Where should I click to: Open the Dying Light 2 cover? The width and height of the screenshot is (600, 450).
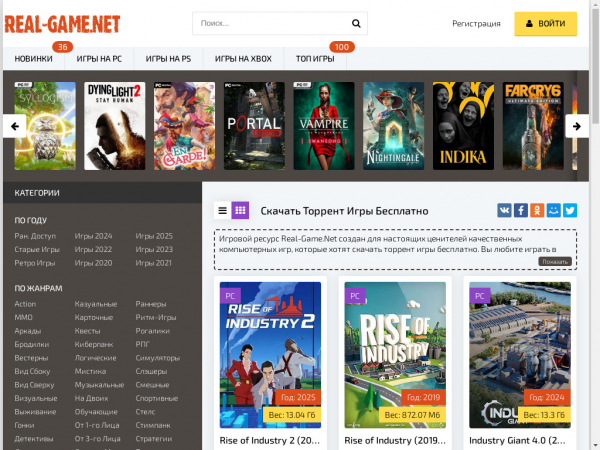coord(115,126)
